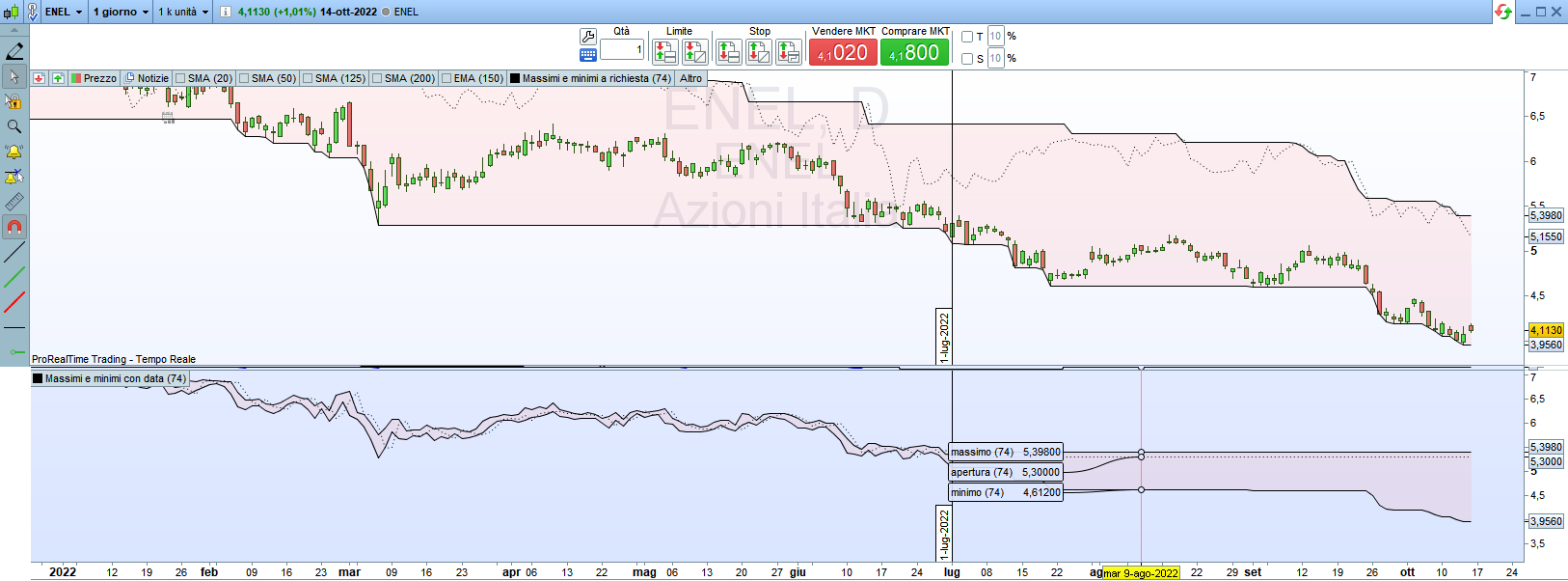The image size is (1568, 581).
Task: Open instrument info icon
Action: tap(226, 12)
